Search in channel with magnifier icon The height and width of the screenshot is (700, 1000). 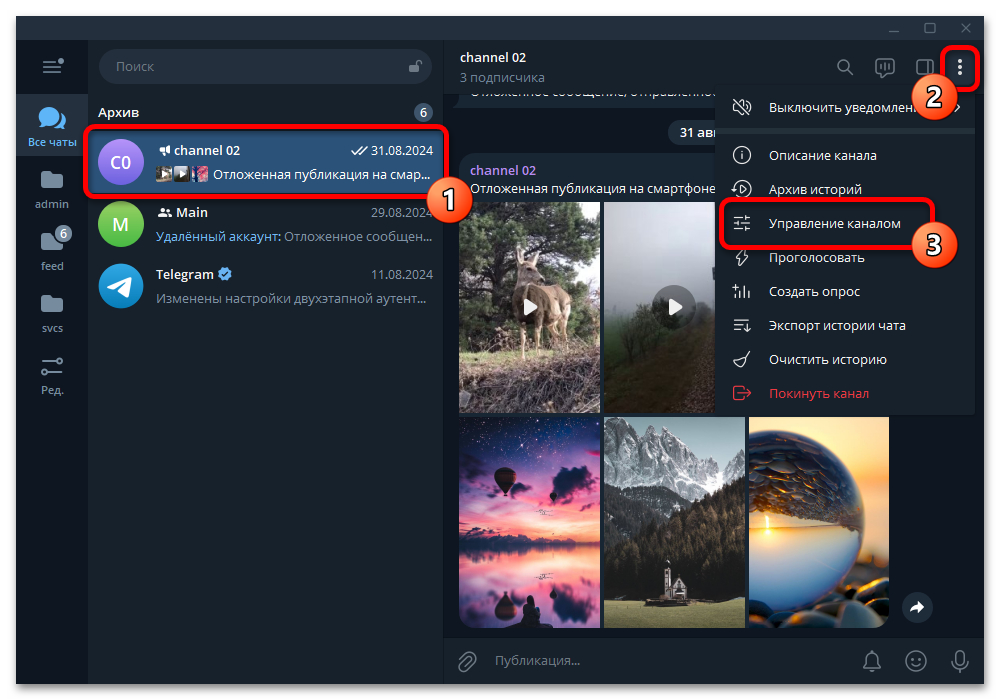coord(845,66)
